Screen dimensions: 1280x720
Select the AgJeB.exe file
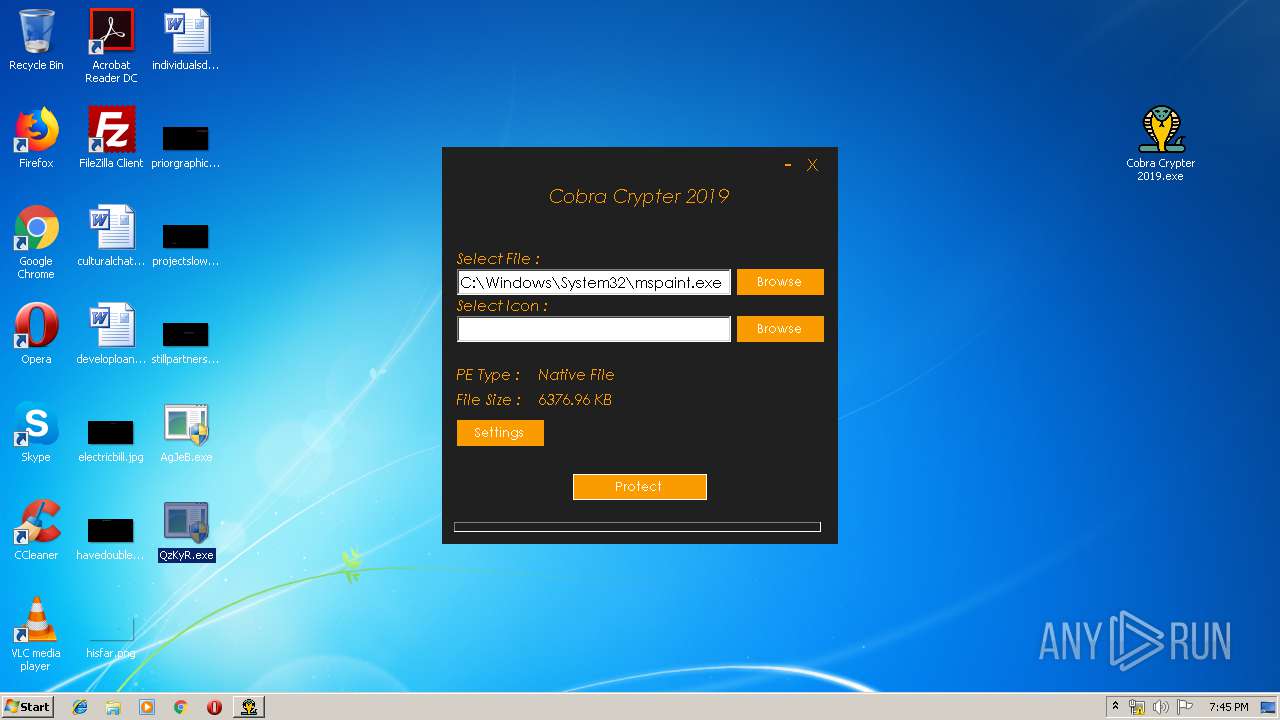(186, 432)
